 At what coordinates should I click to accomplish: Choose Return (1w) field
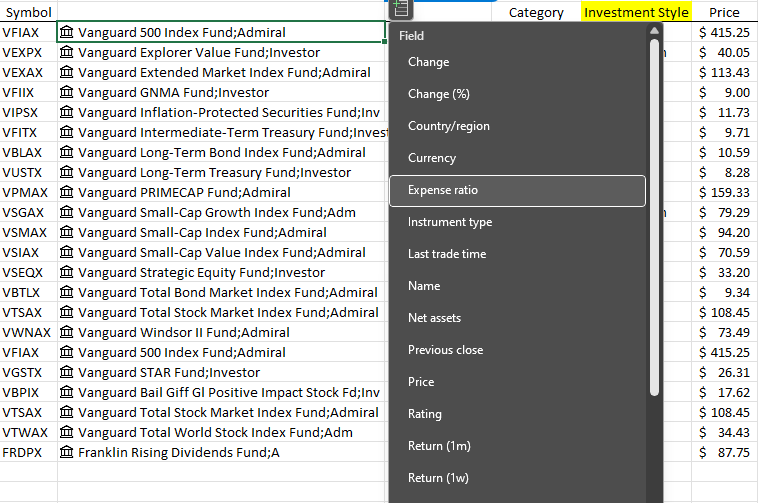click(517, 478)
